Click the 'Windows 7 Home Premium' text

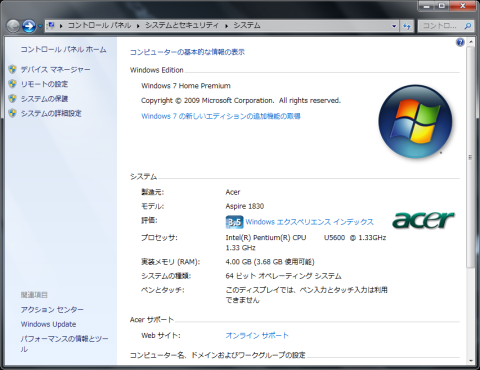pyautogui.click(x=186, y=86)
